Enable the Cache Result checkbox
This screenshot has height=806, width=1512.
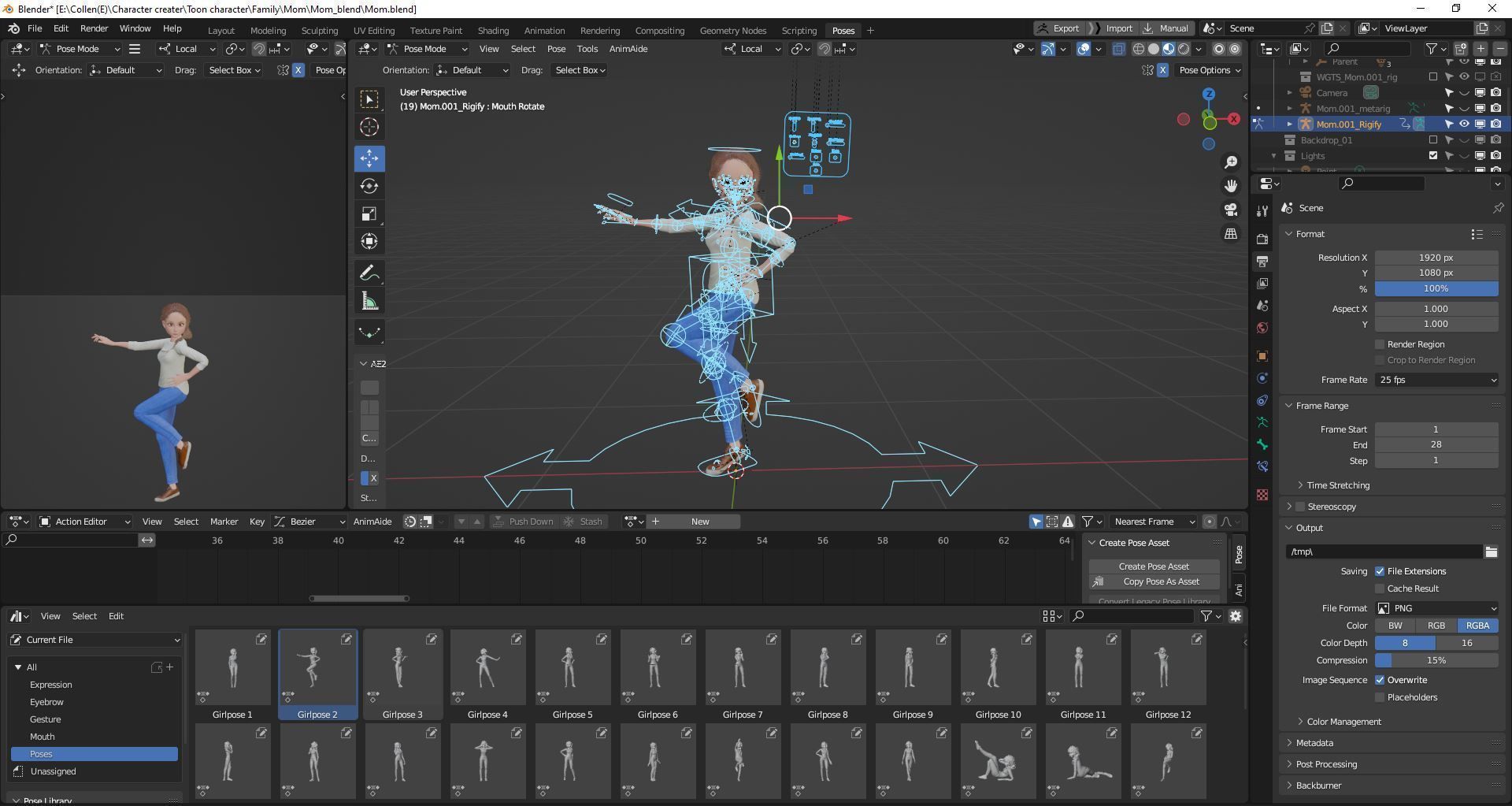tap(1380, 589)
